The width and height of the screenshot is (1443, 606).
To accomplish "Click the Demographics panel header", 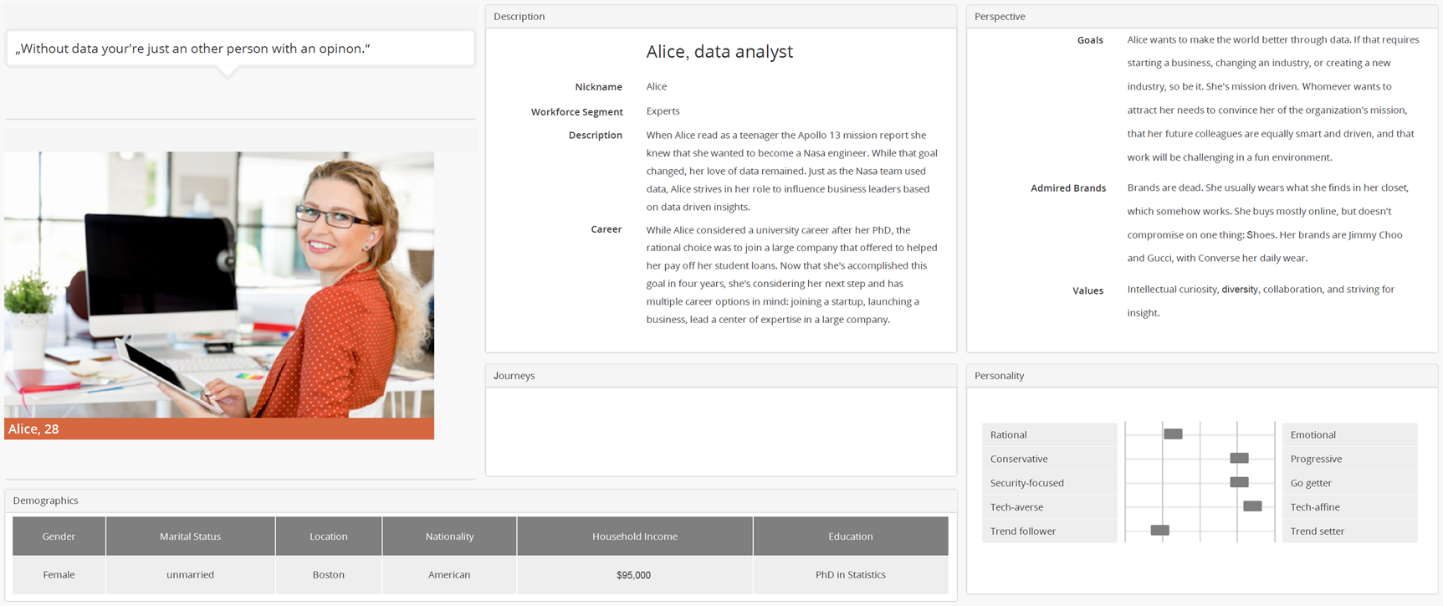I will point(481,500).
